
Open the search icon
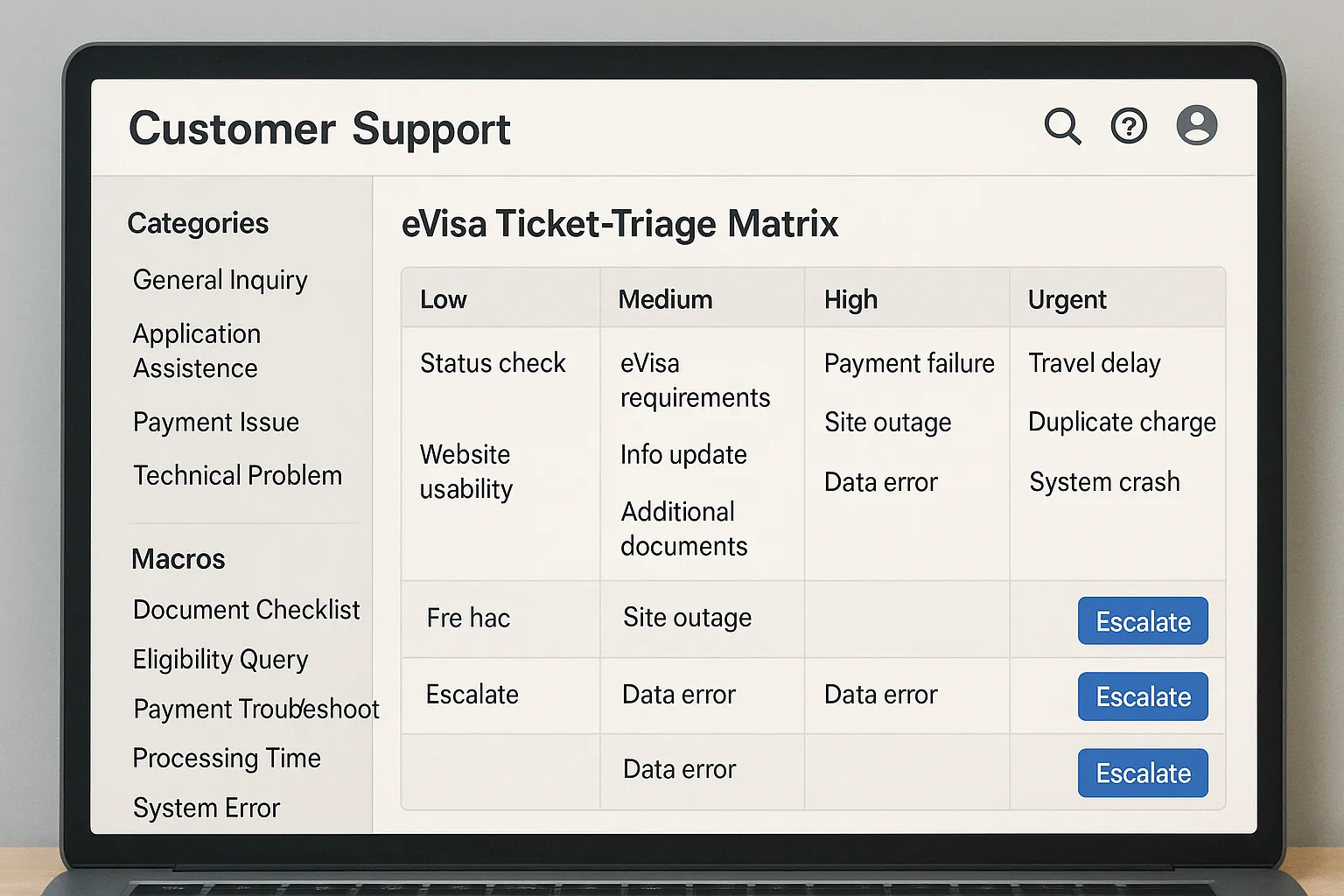(1062, 127)
